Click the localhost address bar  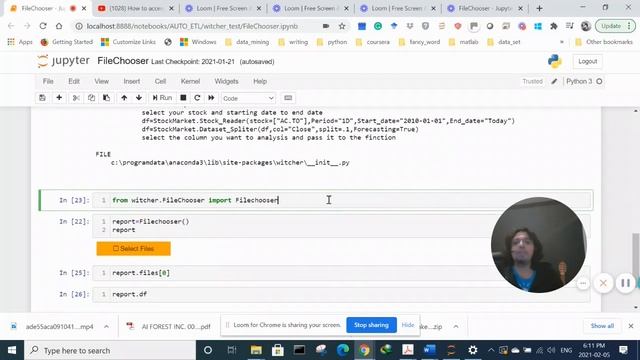pyautogui.click(x=192, y=26)
